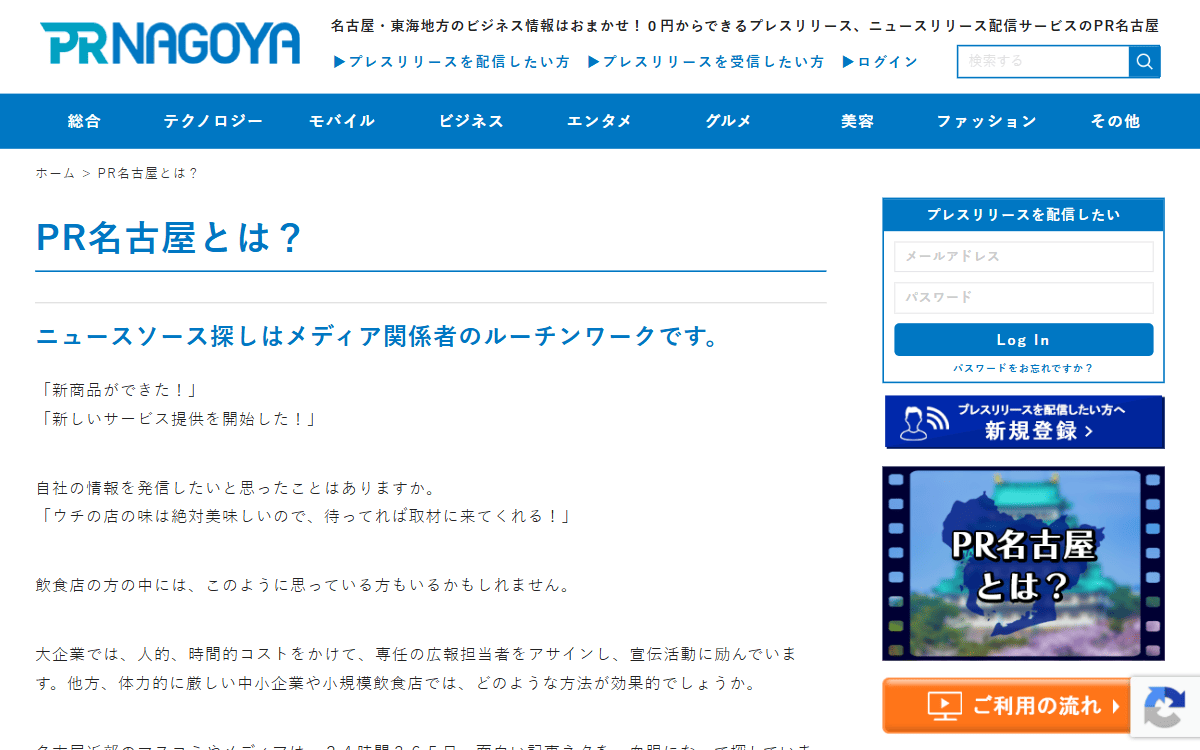The image size is (1200, 750).
Task: Open the ログイン link in header
Action: click(x=880, y=62)
